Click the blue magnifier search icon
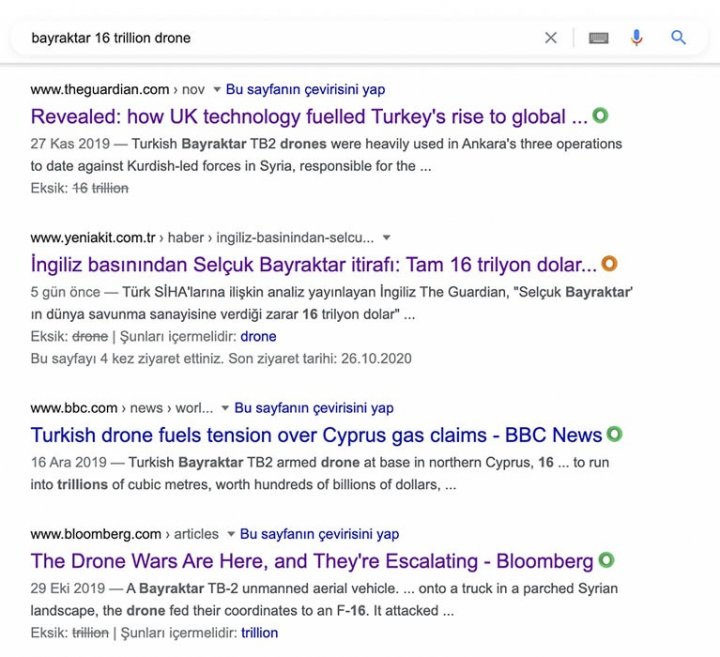The image size is (720, 657). (678, 38)
